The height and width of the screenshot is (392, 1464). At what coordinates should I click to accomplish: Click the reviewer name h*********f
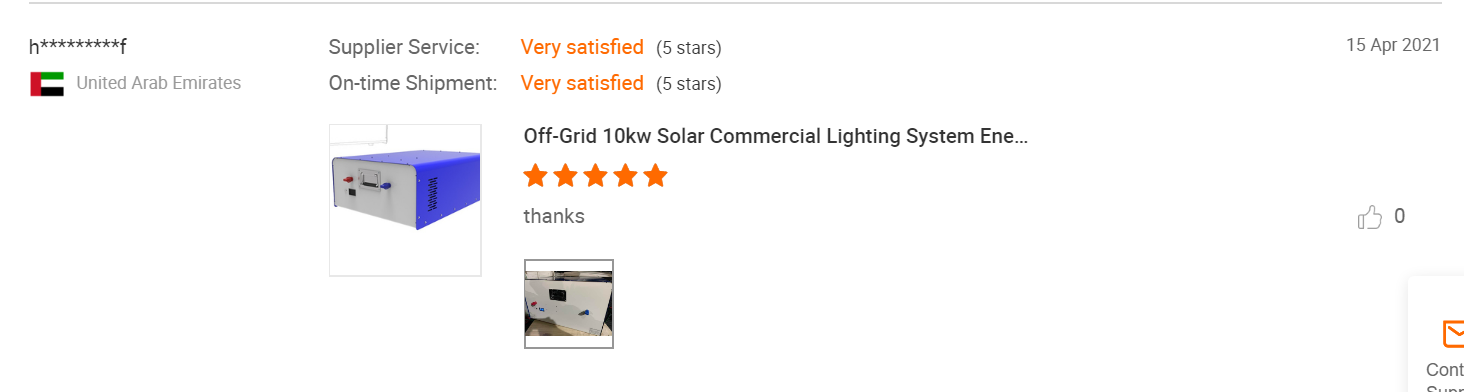(x=78, y=47)
